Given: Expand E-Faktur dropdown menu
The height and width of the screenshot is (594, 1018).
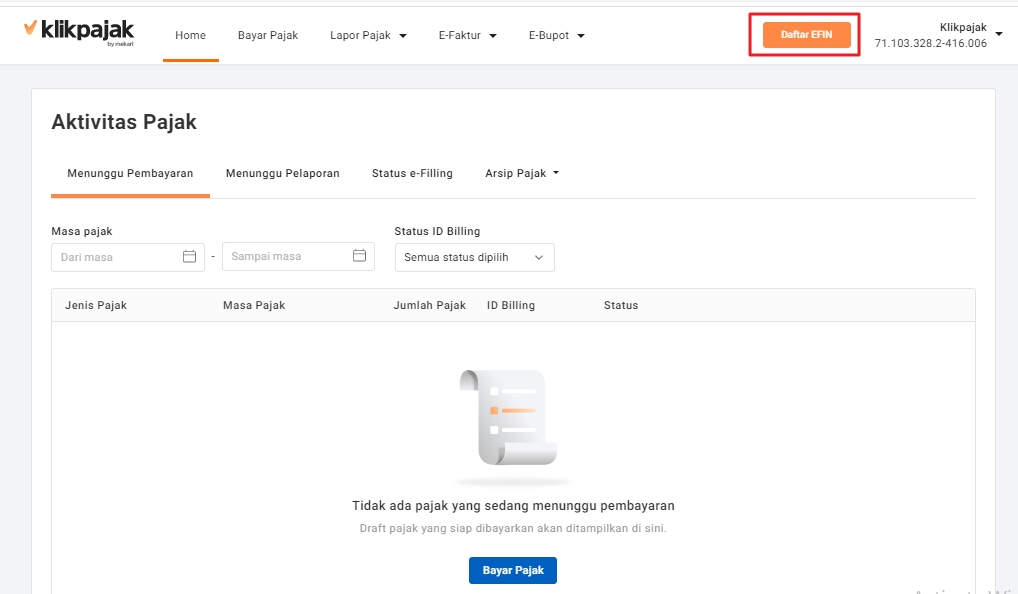Looking at the screenshot, I should click(467, 35).
